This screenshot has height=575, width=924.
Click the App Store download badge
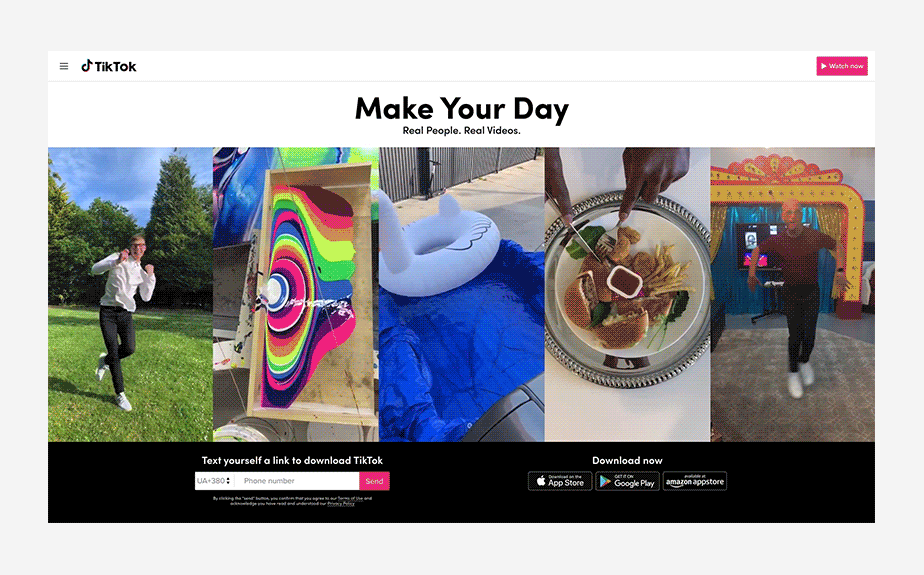560,481
